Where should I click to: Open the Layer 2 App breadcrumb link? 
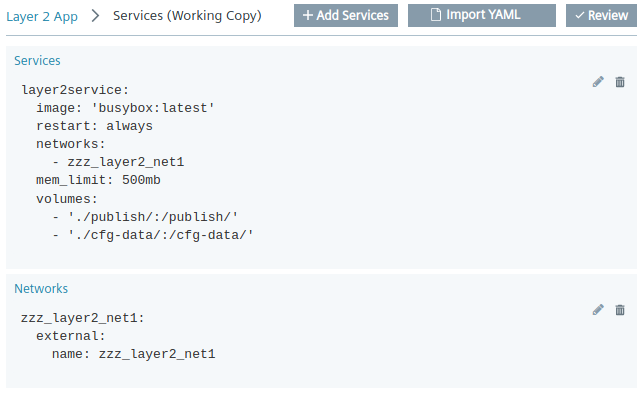(42, 17)
